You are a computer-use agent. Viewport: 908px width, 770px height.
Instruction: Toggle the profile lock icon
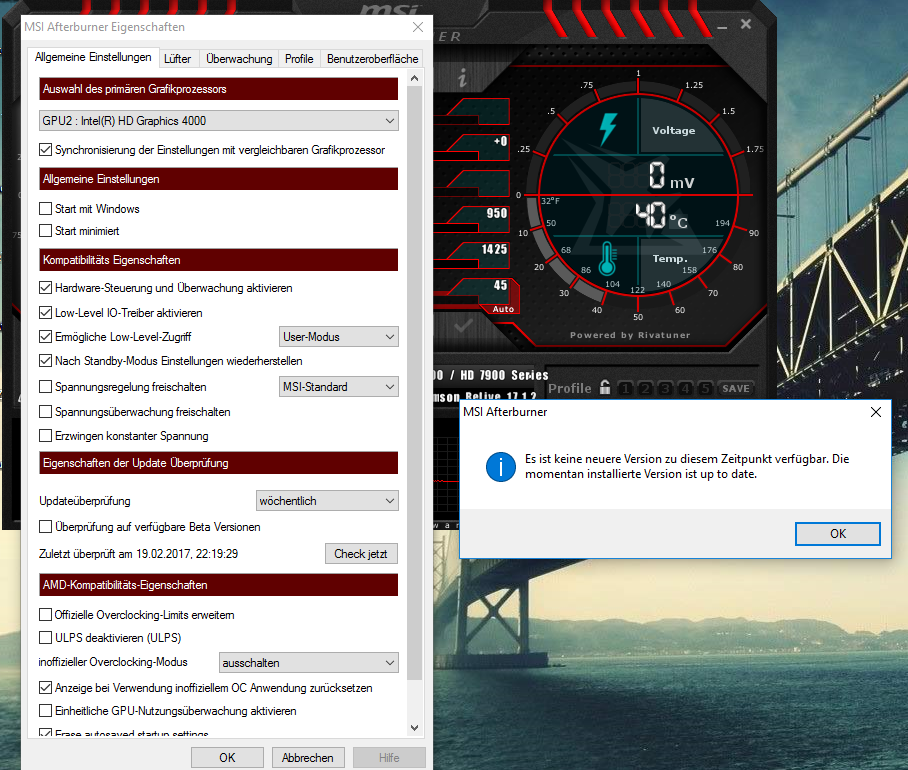[605, 387]
